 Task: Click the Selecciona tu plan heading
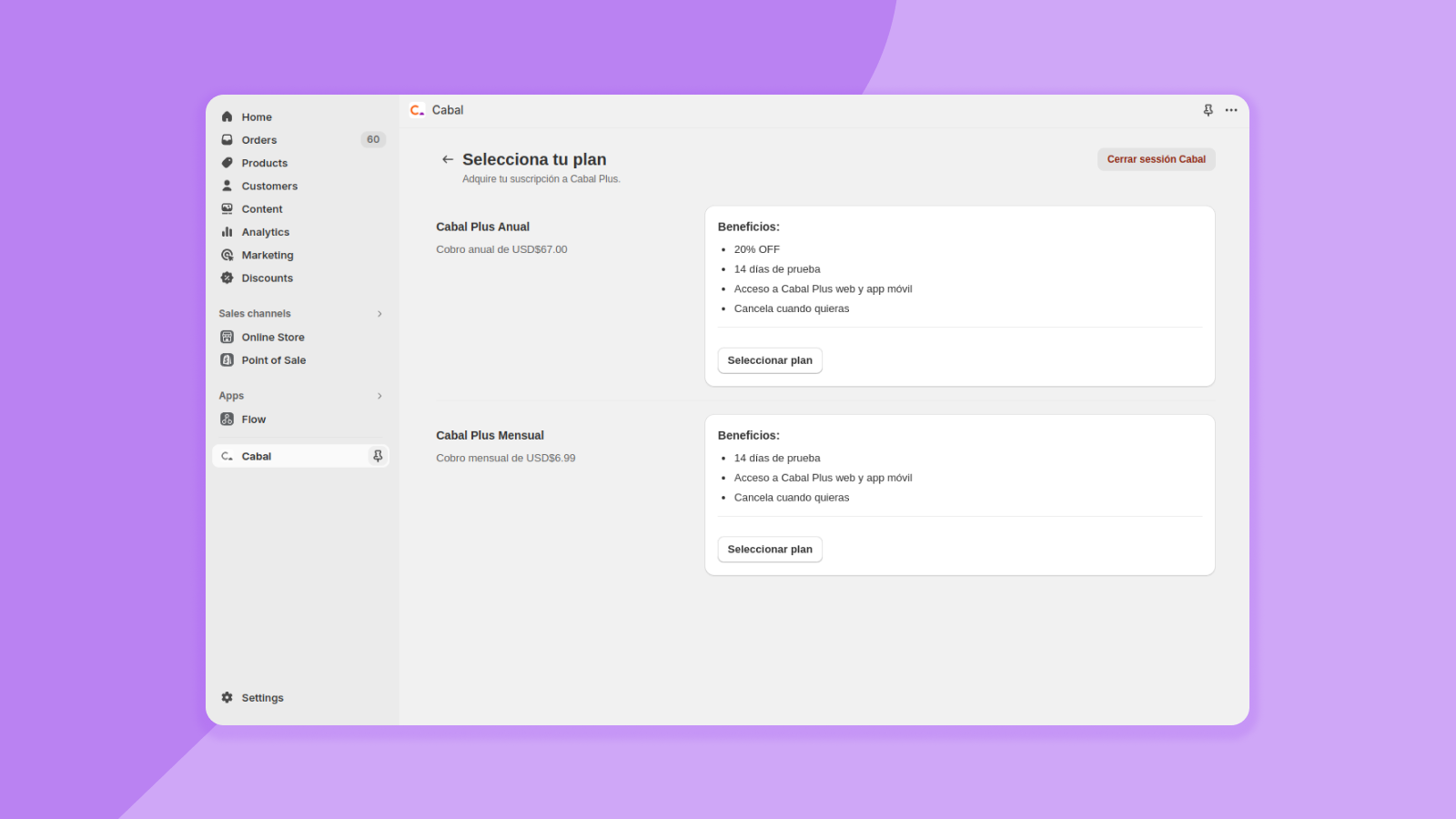pos(534,159)
